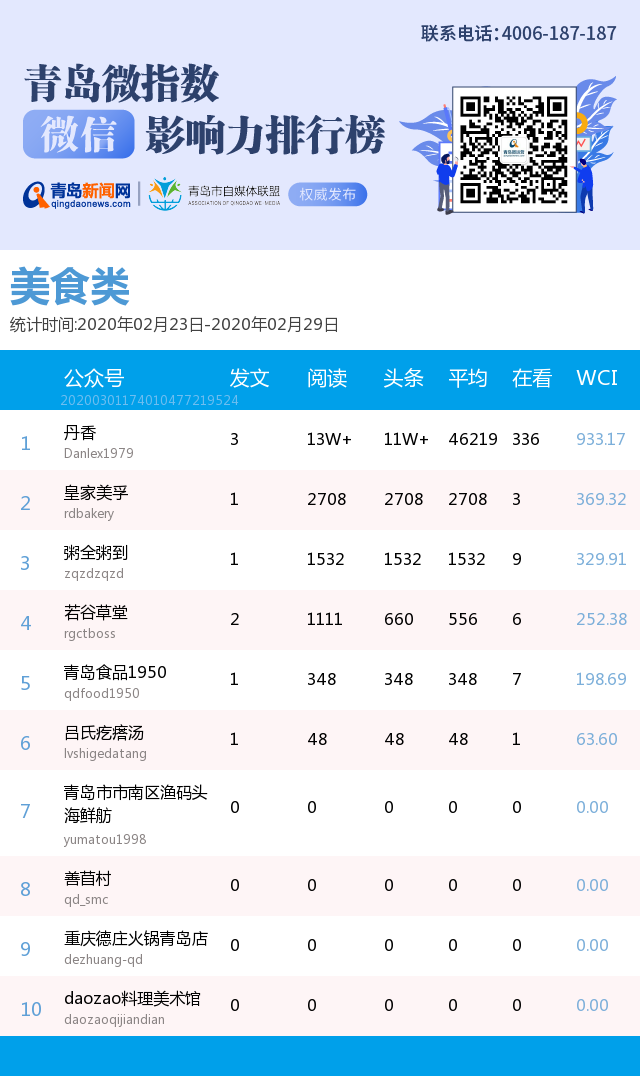
Task: Click the 头条 column header
Action: click(x=403, y=378)
